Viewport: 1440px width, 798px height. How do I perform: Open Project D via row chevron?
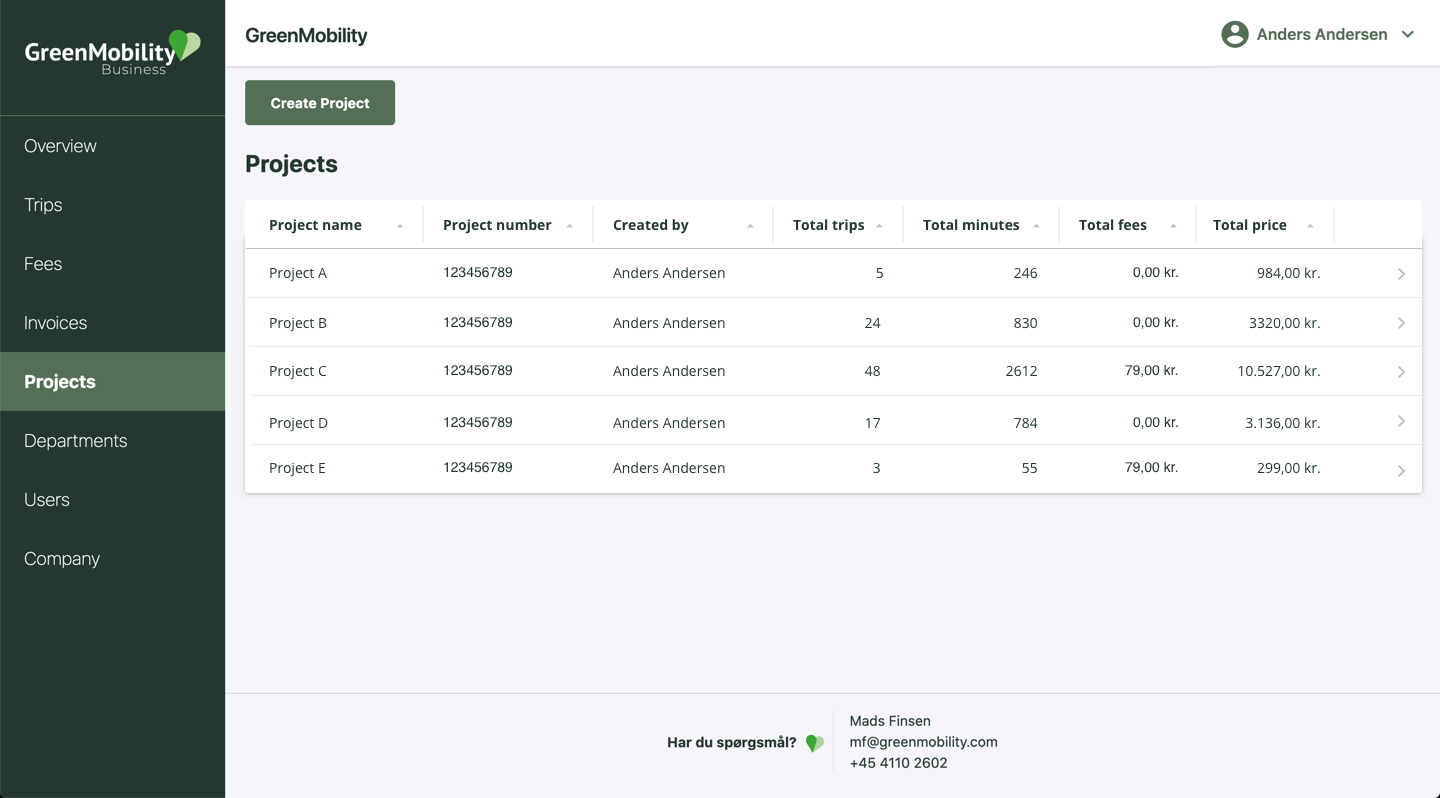point(1401,421)
